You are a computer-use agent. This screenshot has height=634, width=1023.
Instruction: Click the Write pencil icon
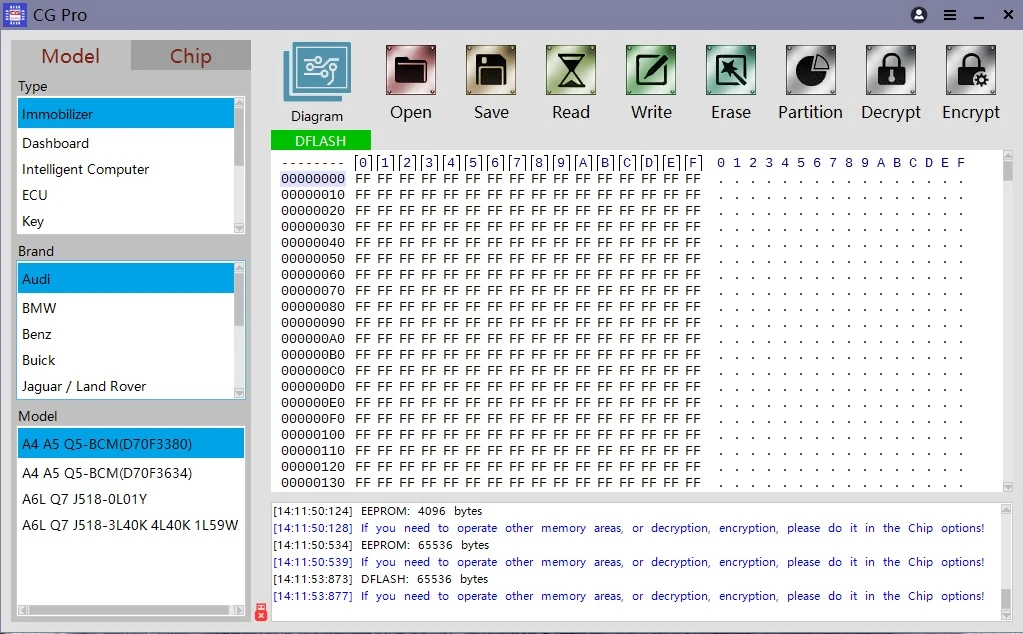[x=651, y=70]
